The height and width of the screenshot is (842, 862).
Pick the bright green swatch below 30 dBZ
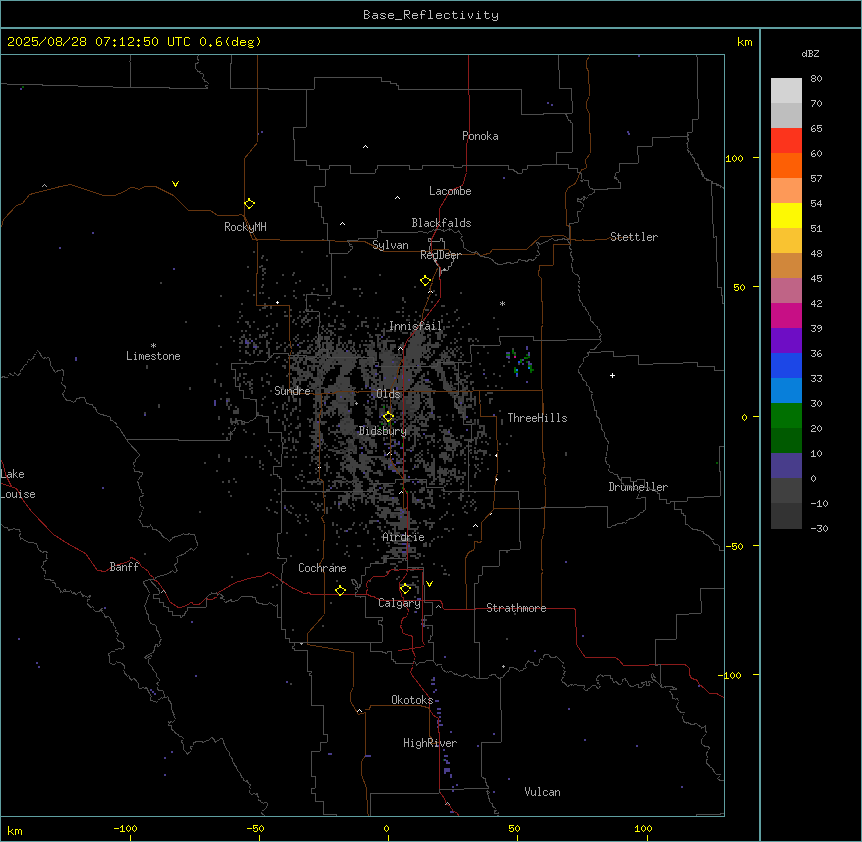pos(786,416)
